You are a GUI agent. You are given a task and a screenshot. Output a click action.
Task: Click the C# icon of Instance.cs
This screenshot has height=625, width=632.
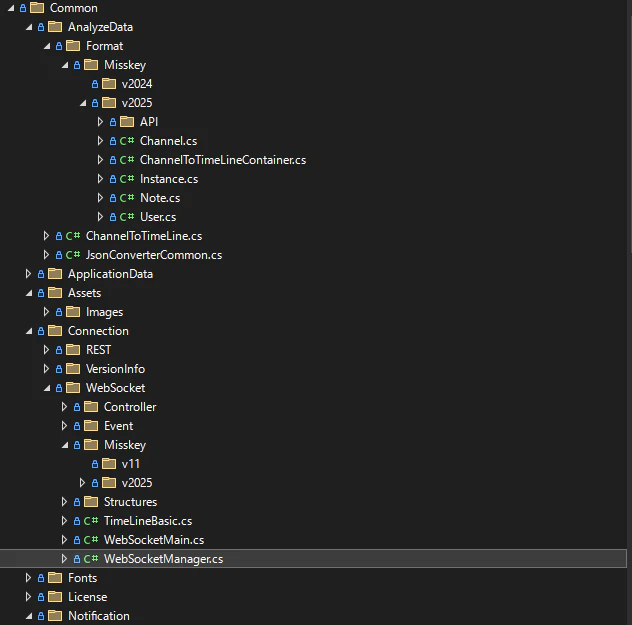127,179
